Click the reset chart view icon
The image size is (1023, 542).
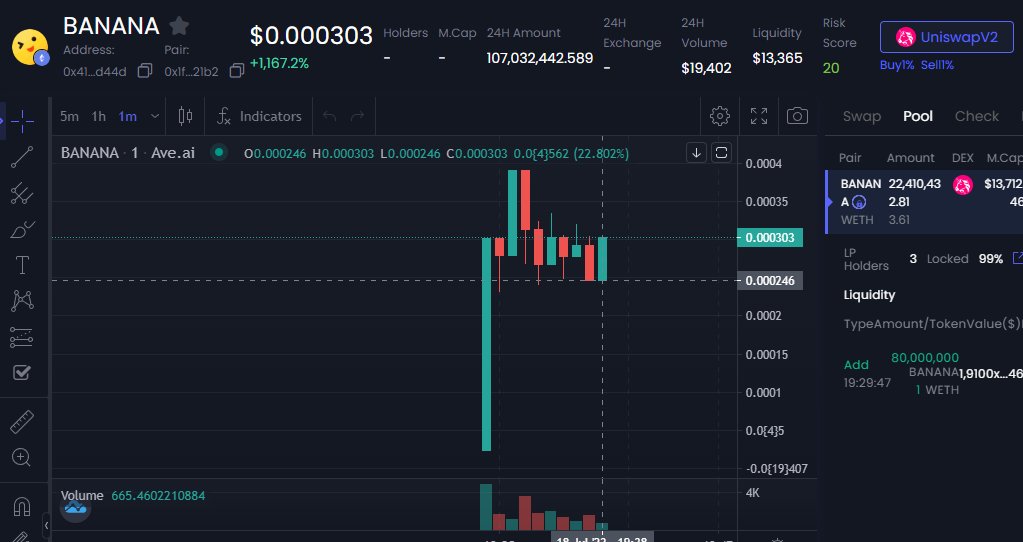click(x=721, y=153)
